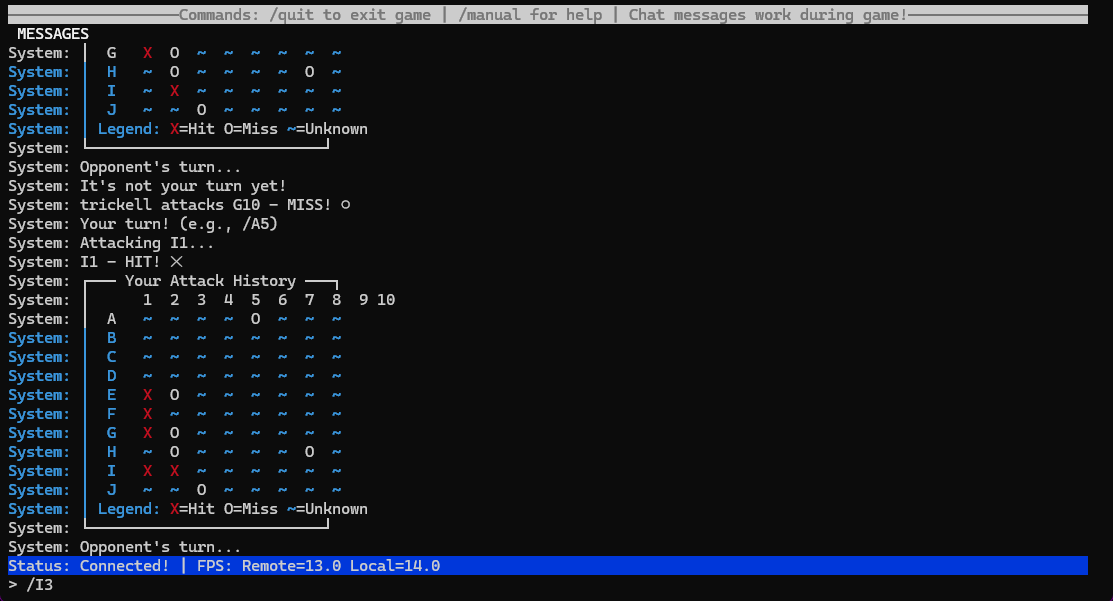Click the MESSAGES panel header
This screenshot has height=601, width=1113.
53,34
